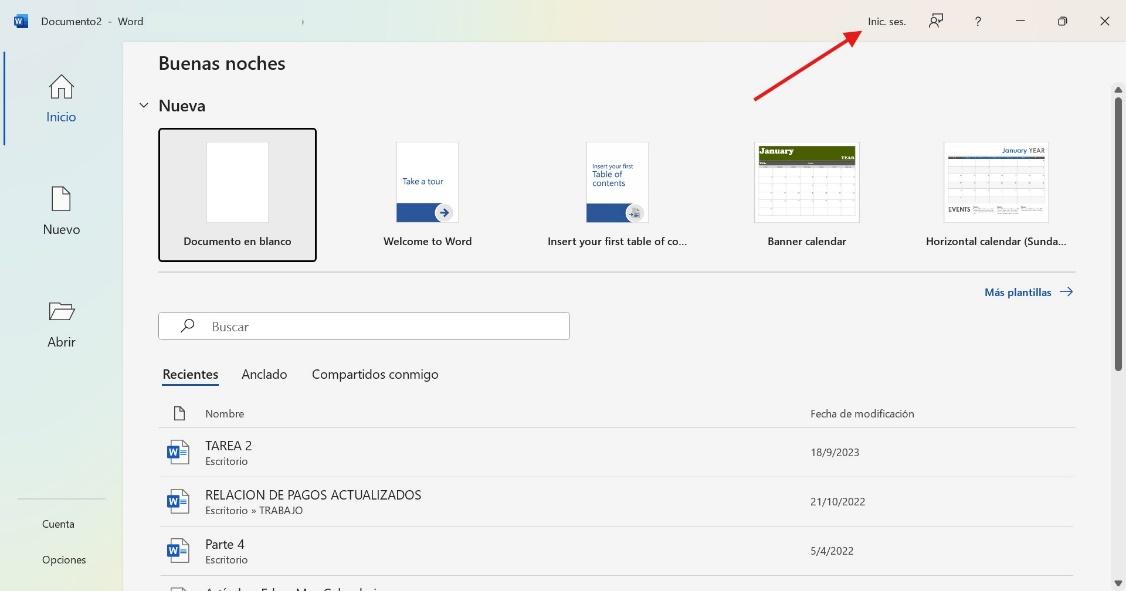
Task: Sort by the Nombre column header
Action: pos(225,414)
